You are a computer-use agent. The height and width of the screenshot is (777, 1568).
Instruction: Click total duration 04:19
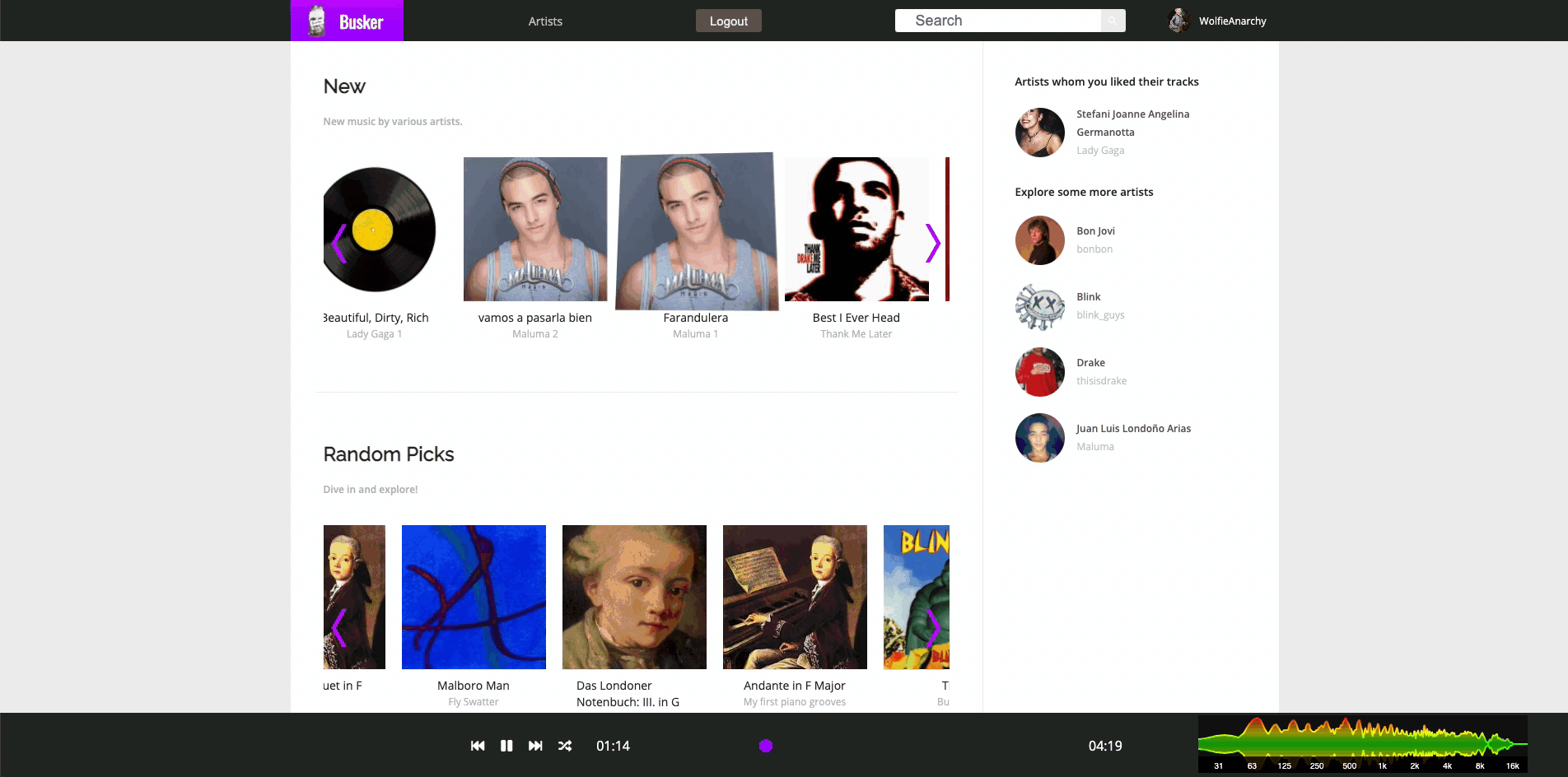point(1105,746)
